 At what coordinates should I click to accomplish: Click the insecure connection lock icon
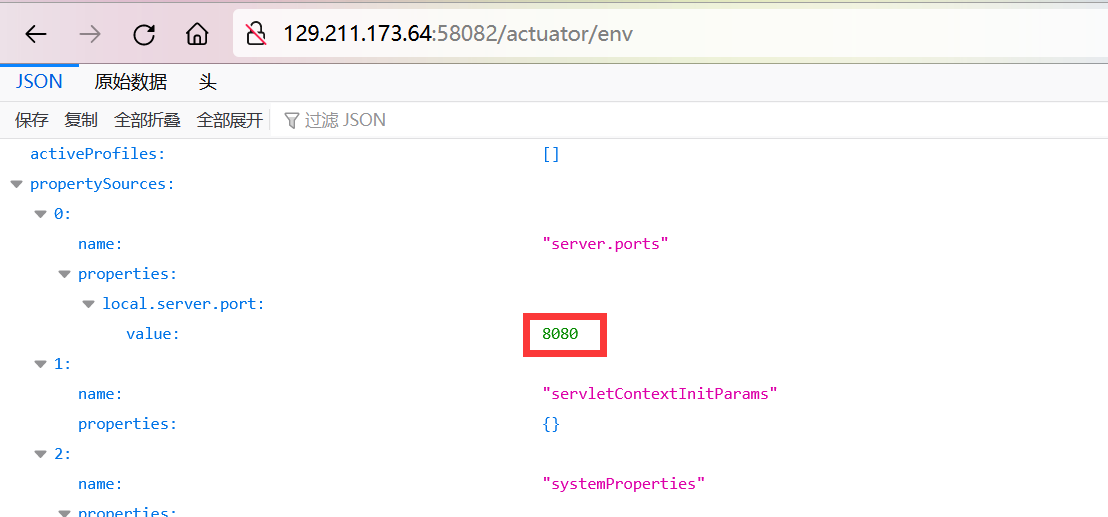click(255, 33)
